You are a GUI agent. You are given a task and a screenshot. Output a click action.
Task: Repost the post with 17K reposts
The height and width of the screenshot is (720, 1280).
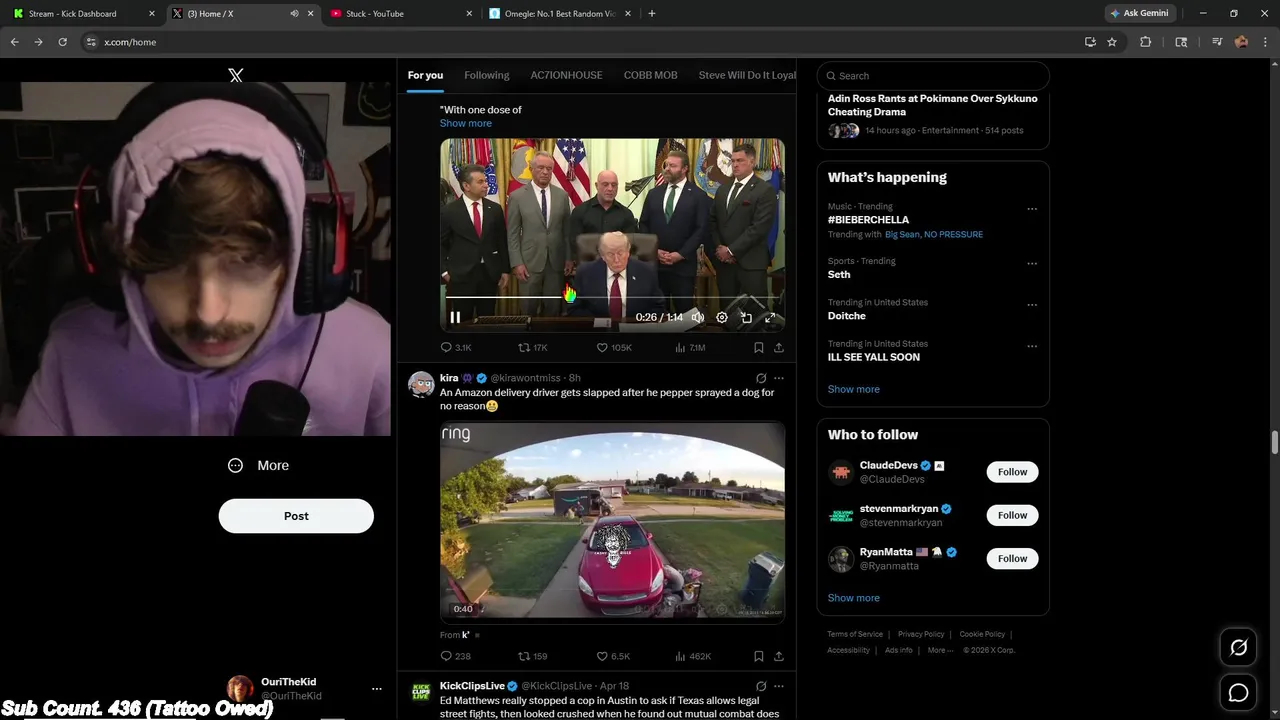coord(532,348)
